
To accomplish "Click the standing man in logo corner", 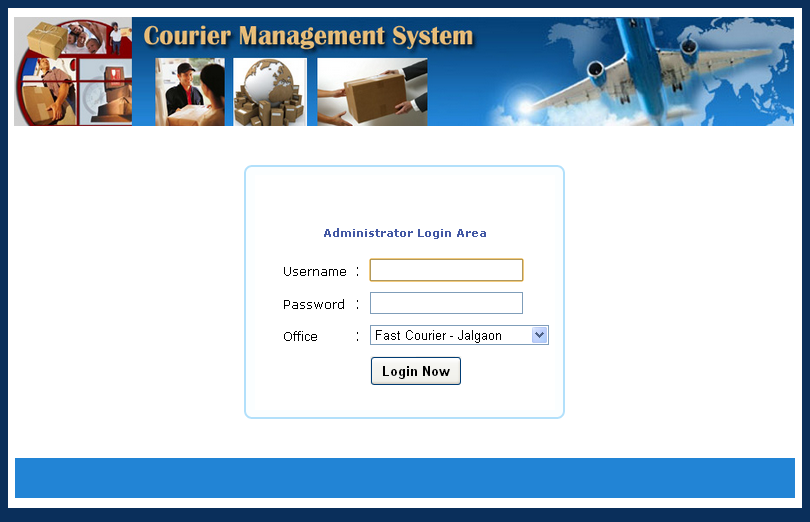I will 116,37.
